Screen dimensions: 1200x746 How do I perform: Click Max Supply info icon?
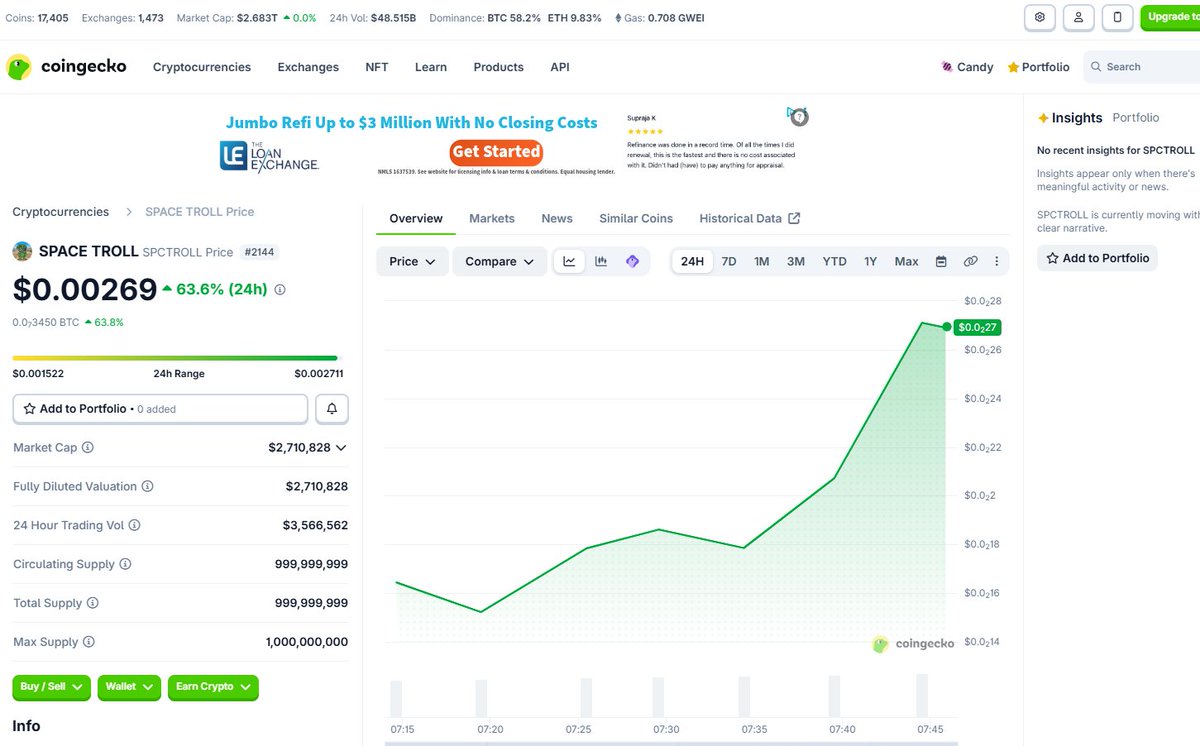coord(89,642)
